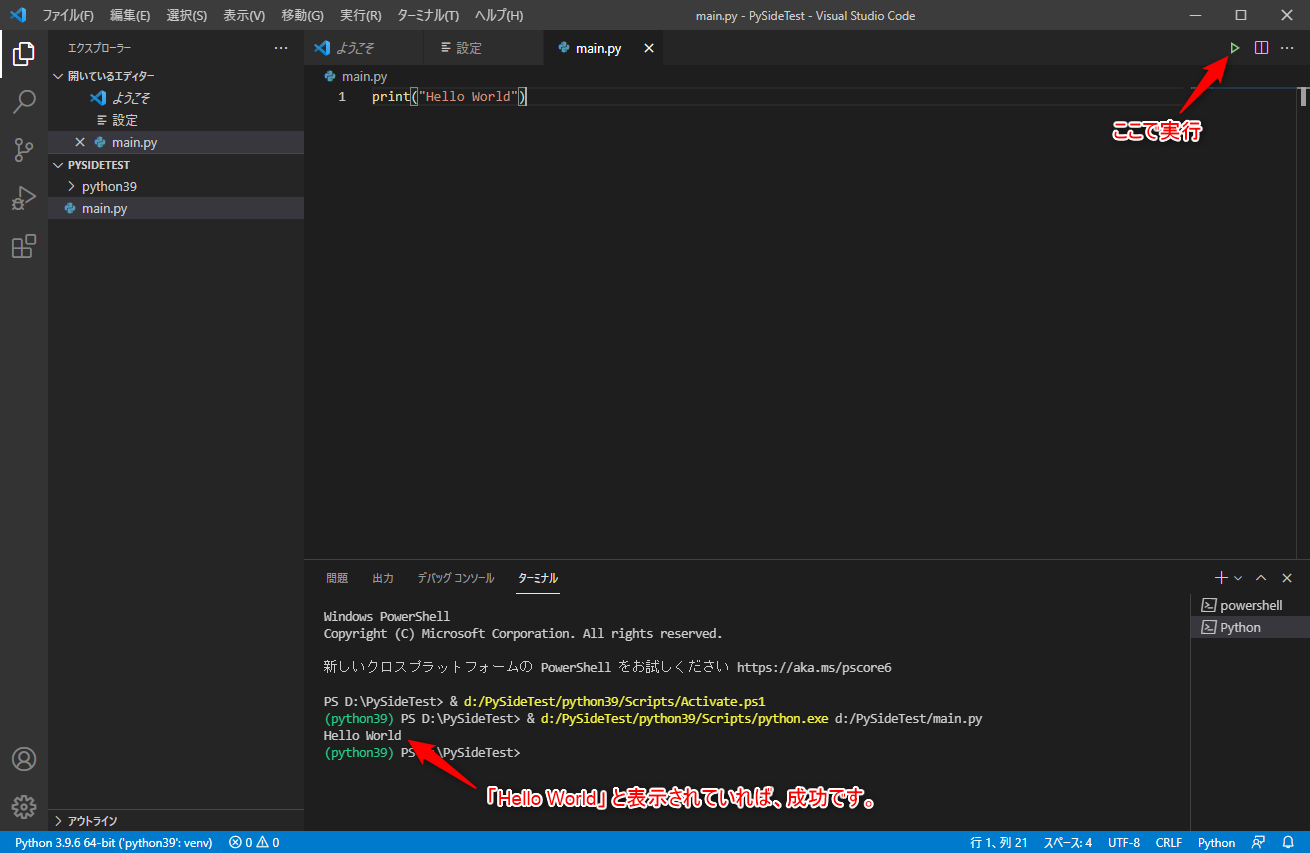The image size is (1310, 853).
Task: Open the Run and Debug view icon
Action: pyautogui.click(x=24, y=198)
